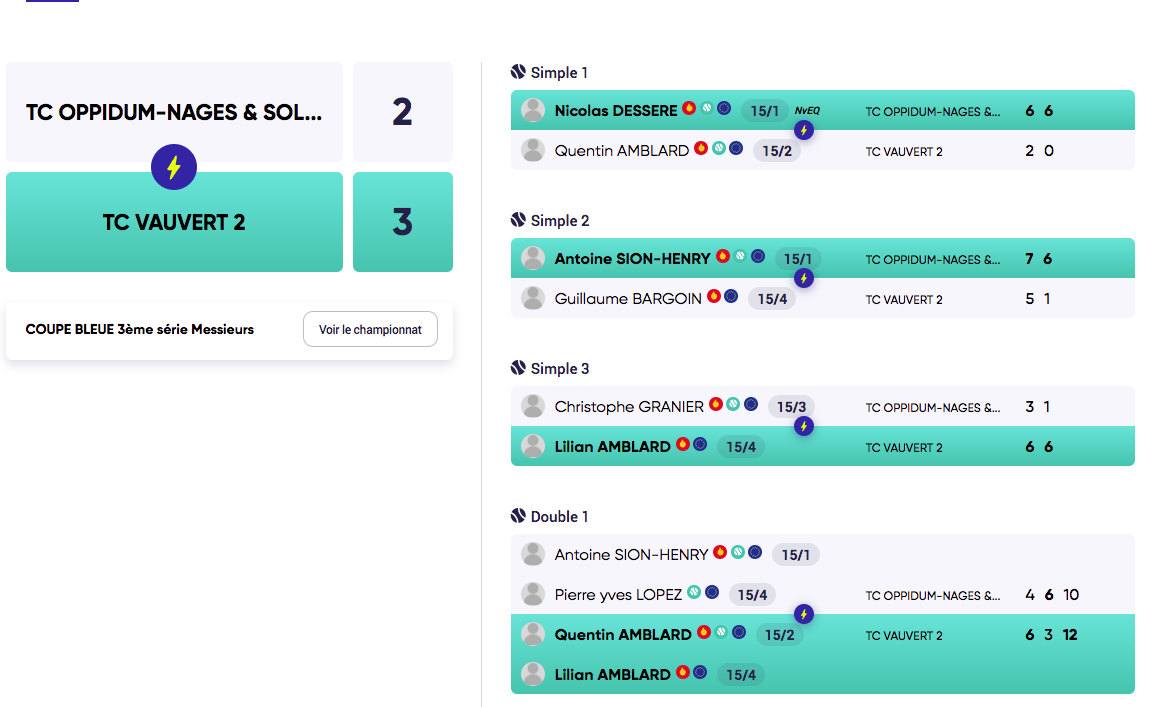Select Lilian AMBLARD in Simple 3 row

612,446
